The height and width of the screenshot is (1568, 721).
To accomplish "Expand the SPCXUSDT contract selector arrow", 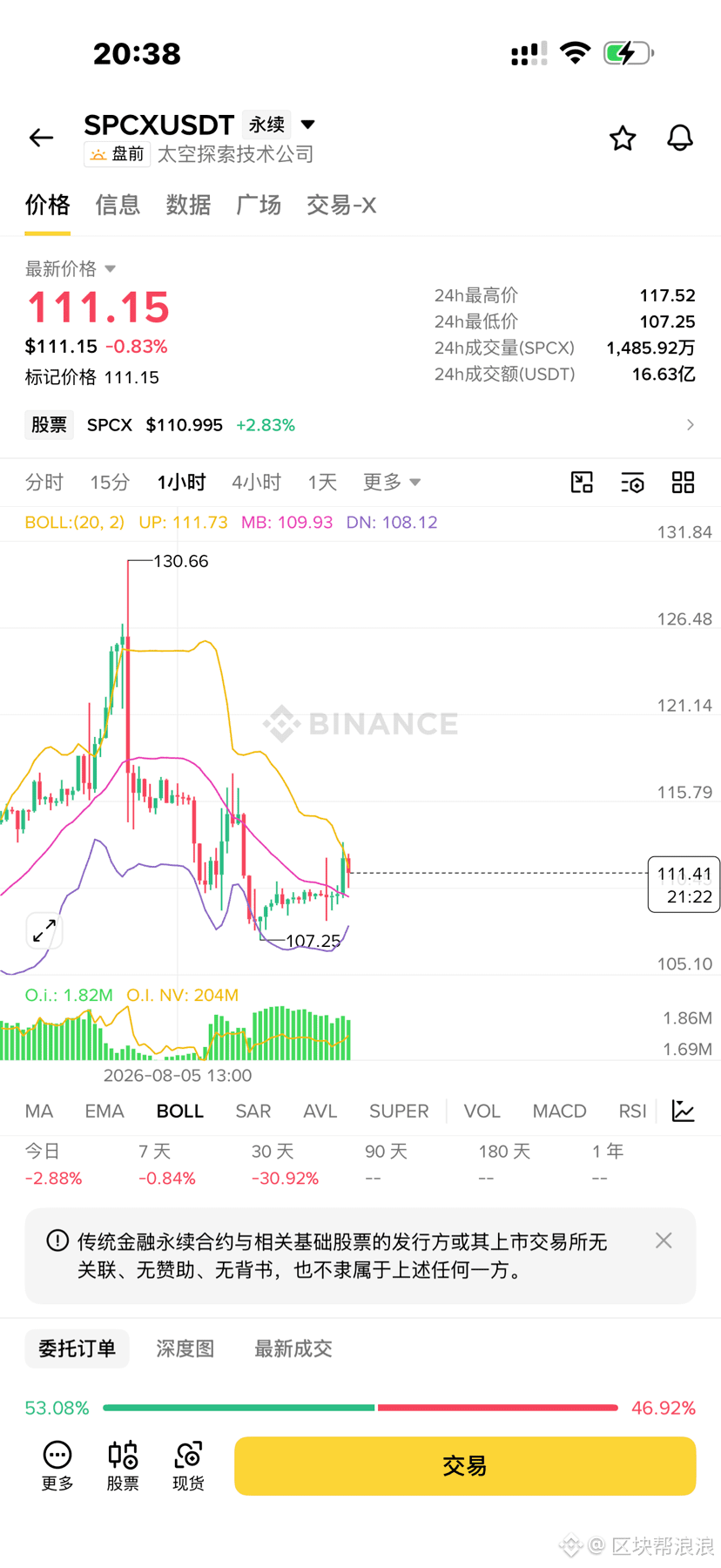I will click(x=307, y=125).
